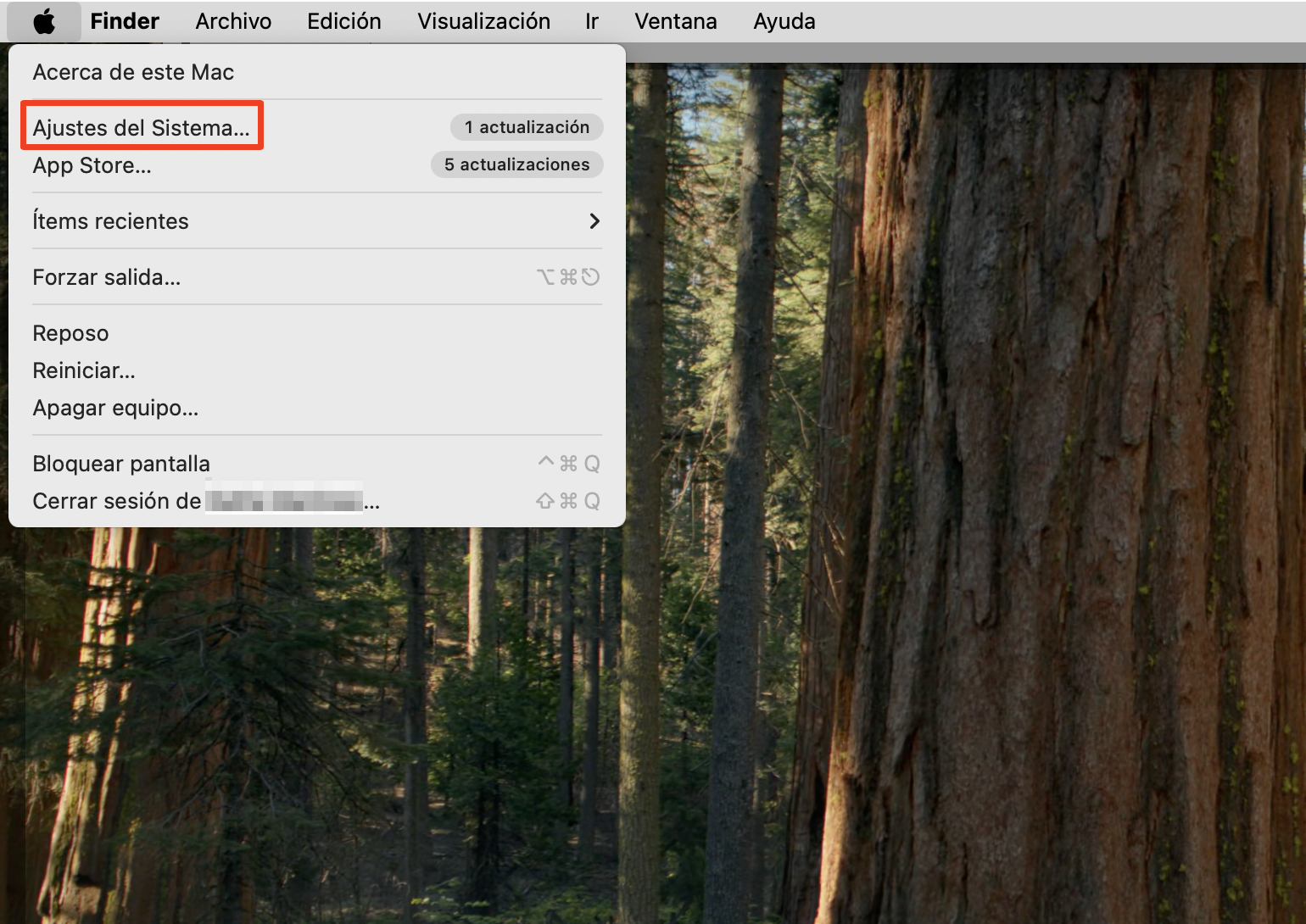This screenshot has height=924, width=1306.
Task: Open the Visualización menu
Action: click(483, 21)
